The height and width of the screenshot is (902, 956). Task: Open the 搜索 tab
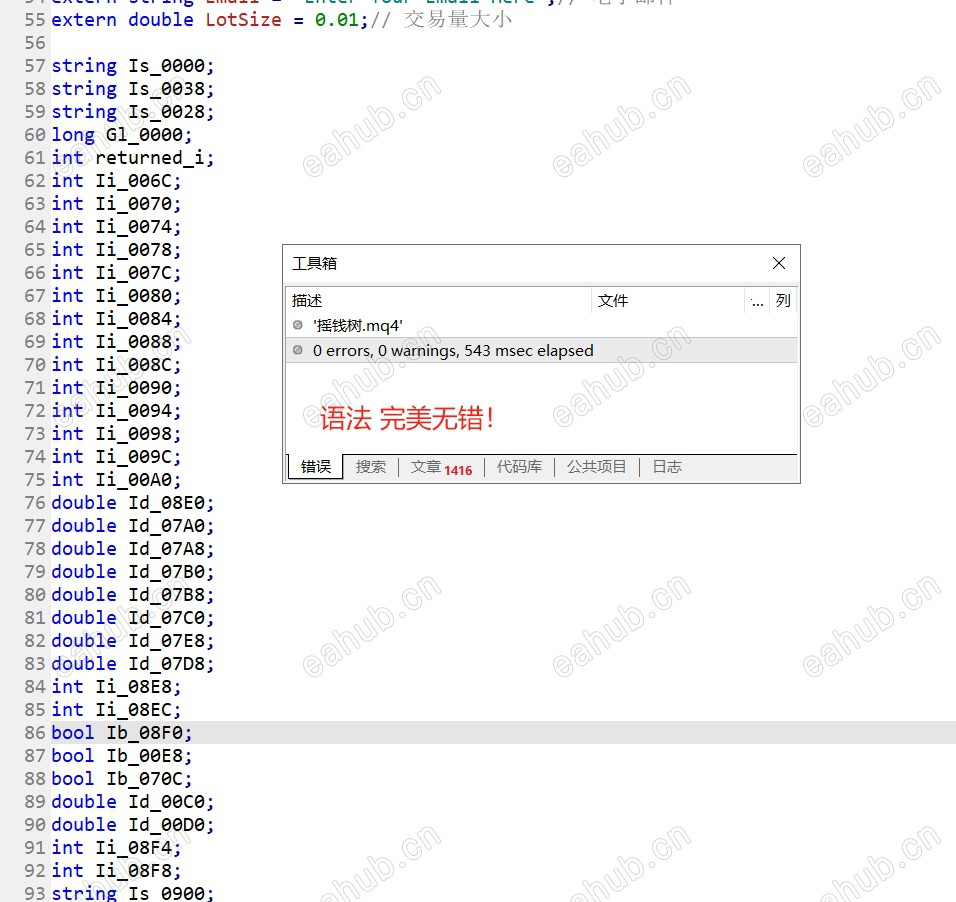pyautogui.click(x=371, y=467)
